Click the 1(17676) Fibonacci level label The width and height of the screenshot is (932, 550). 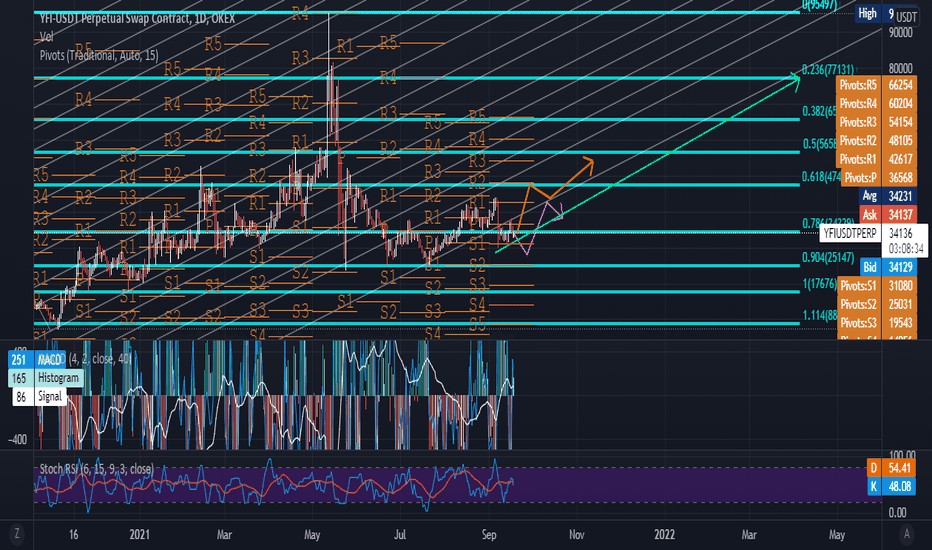[x=820, y=284]
